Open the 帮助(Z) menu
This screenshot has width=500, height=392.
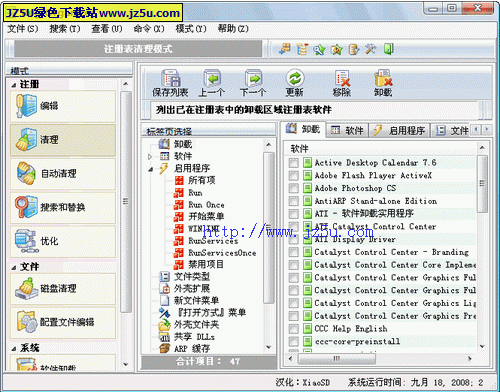point(233,29)
